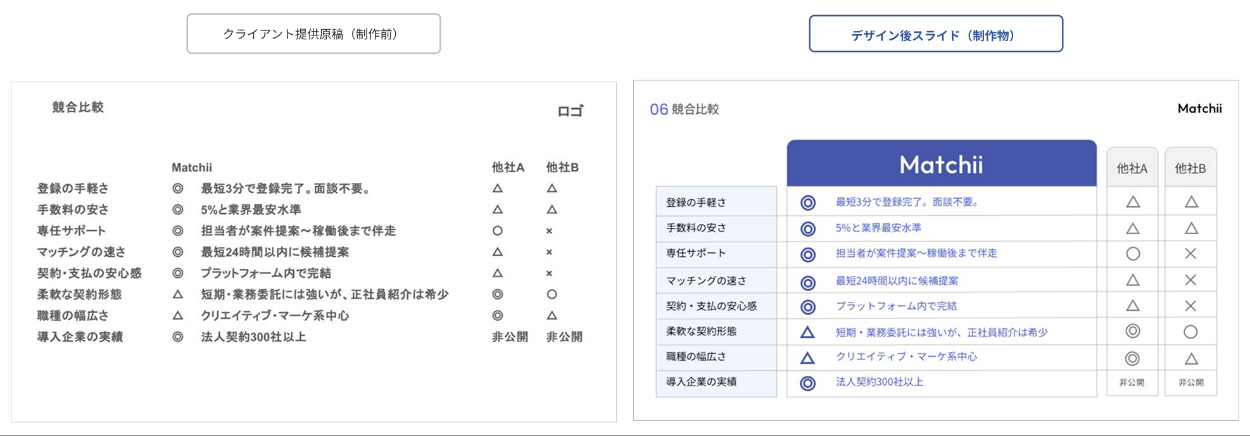This screenshot has width=1250, height=436.
Task: Click Matchii logo at designed slide's top-right
Action: click(1199, 109)
